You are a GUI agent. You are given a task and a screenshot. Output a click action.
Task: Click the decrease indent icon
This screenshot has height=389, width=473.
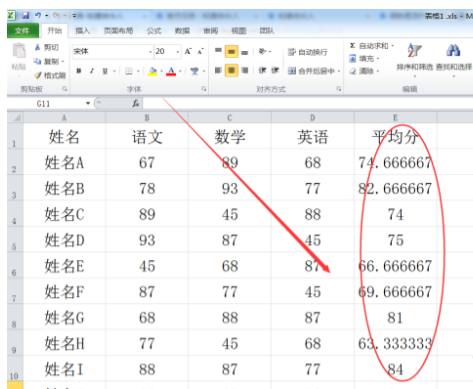(x=262, y=70)
